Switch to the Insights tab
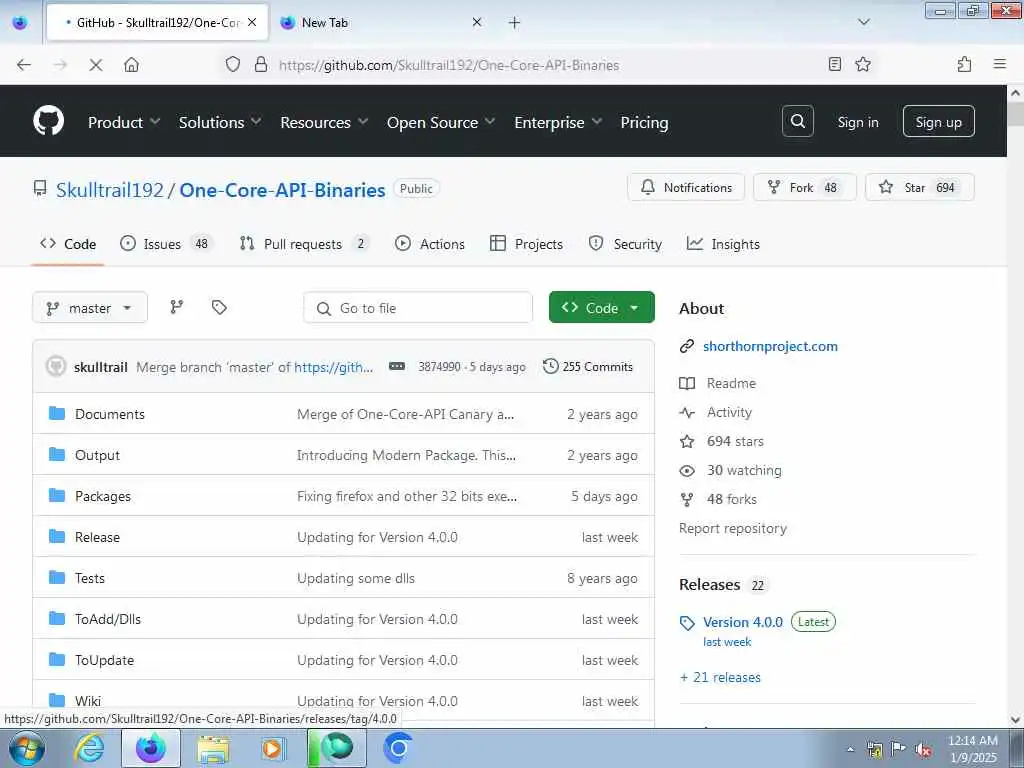Image resolution: width=1024 pixels, height=768 pixels. 723,244
